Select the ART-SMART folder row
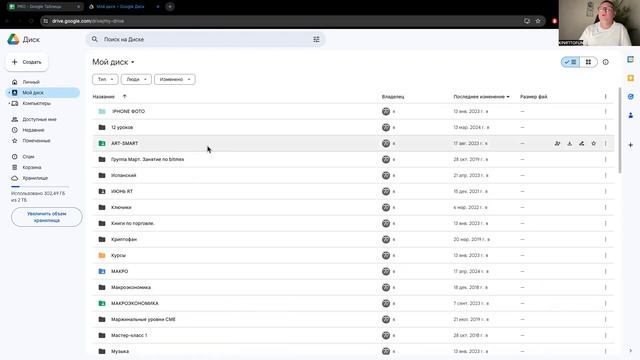Viewport: 640px width, 360px height. [353, 143]
